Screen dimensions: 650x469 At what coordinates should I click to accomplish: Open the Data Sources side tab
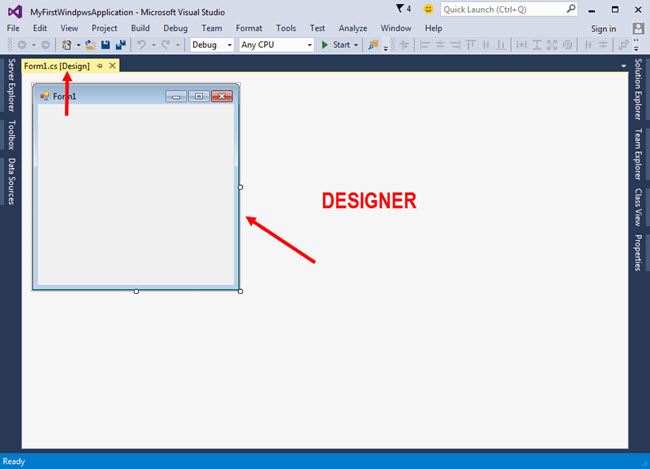click(11, 181)
